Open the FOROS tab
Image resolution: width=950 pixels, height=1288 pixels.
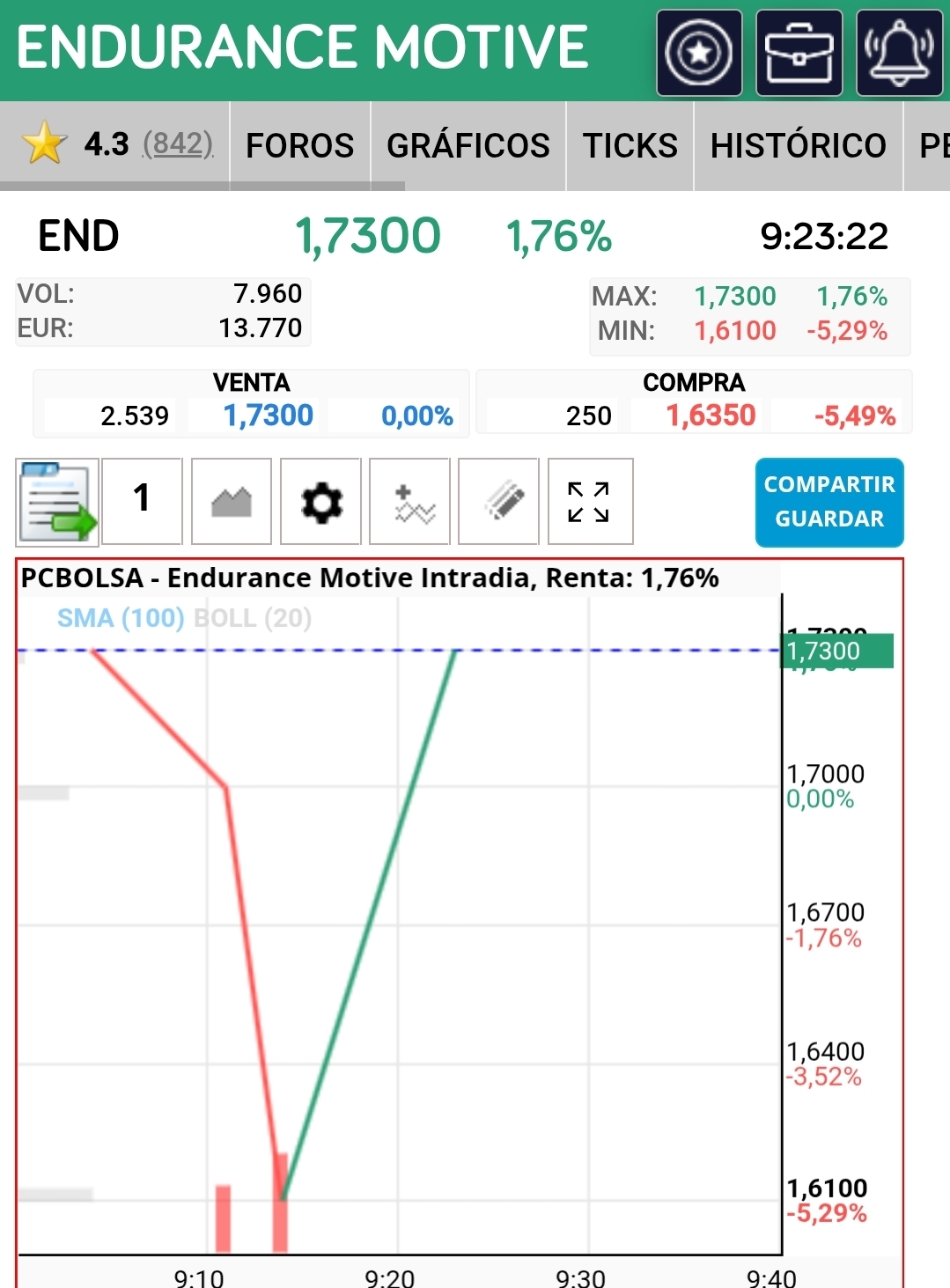pyautogui.click(x=300, y=145)
